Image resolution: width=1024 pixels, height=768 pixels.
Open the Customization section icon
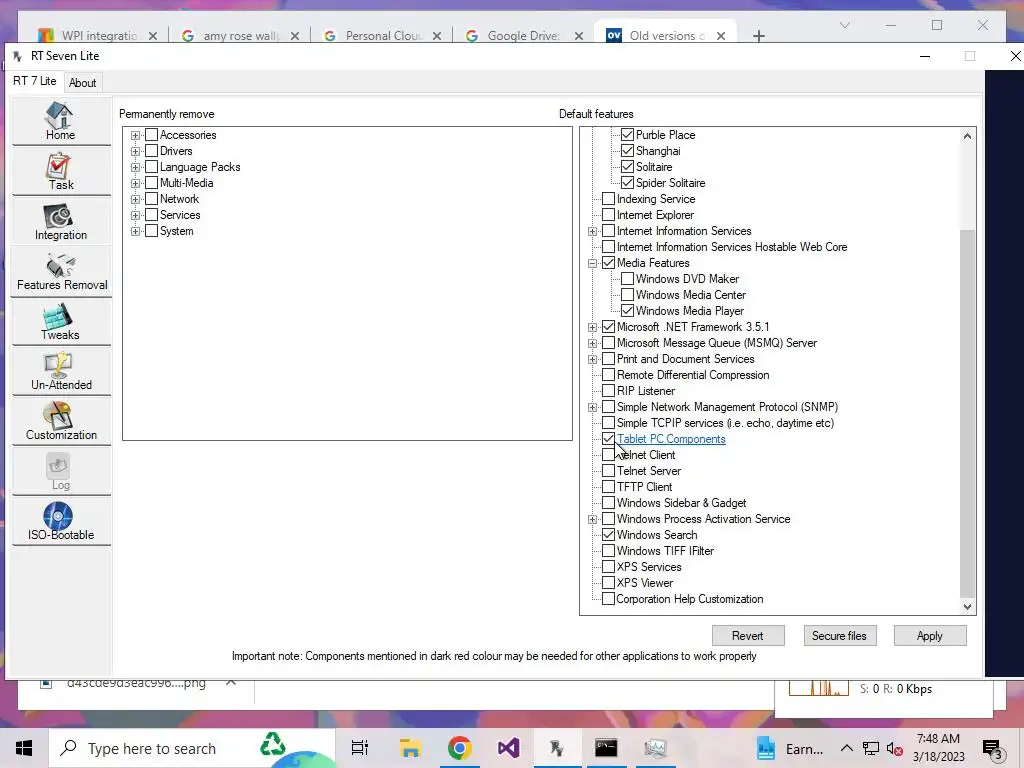61,422
